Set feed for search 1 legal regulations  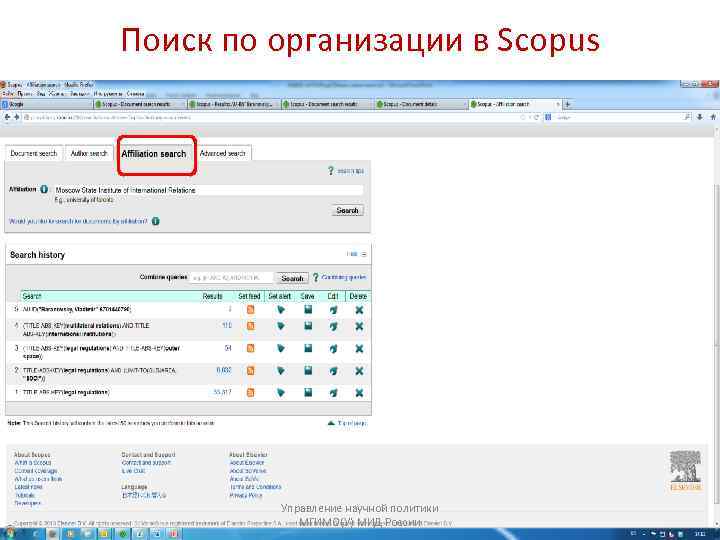coord(250,393)
